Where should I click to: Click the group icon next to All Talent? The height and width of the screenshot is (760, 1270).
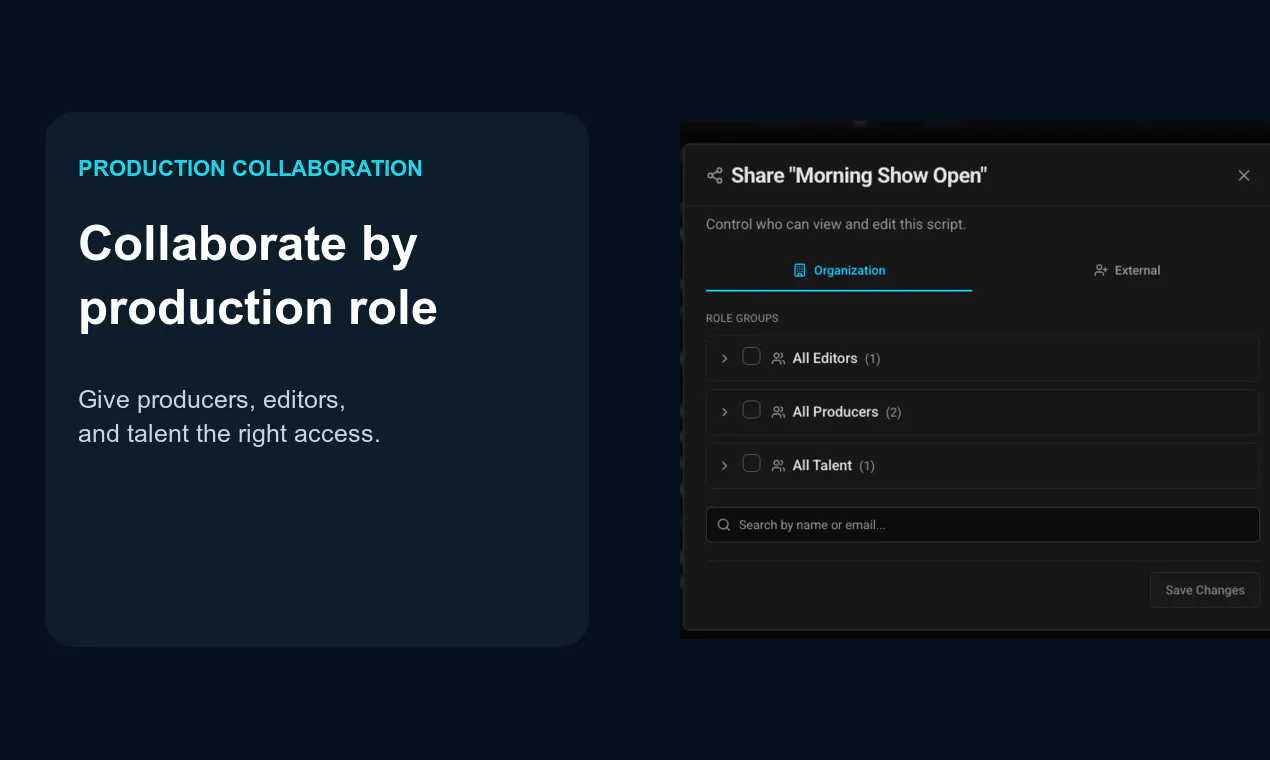(778, 466)
